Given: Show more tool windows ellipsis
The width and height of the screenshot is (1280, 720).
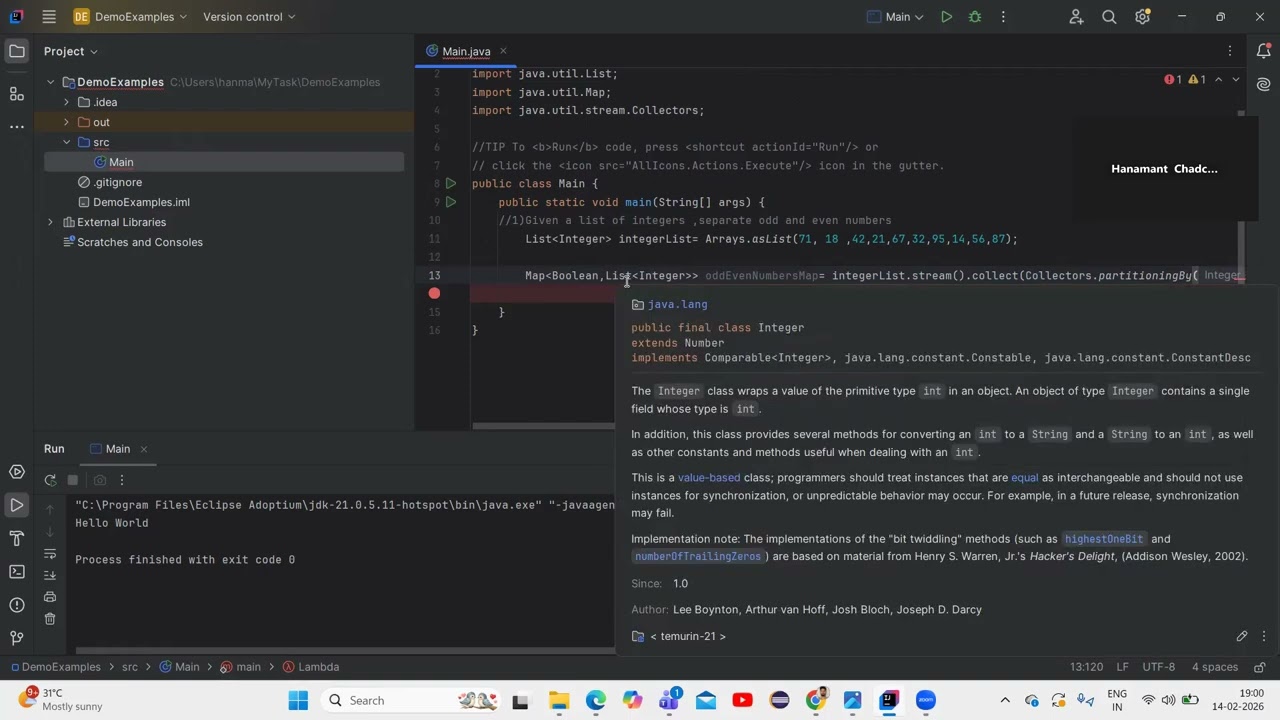Looking at the screenshot, I should point(17,126).
